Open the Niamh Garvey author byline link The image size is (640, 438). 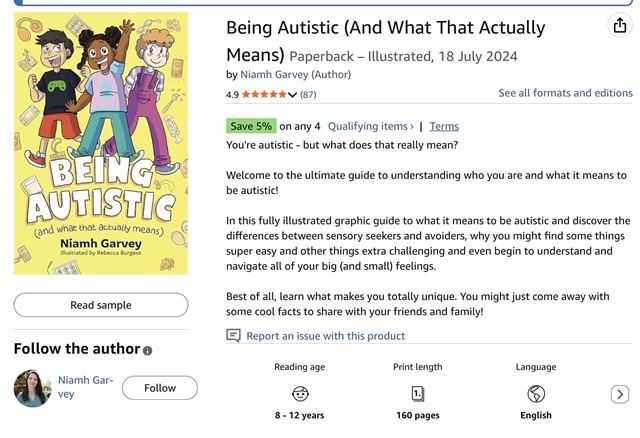click(x=275, y=74)
